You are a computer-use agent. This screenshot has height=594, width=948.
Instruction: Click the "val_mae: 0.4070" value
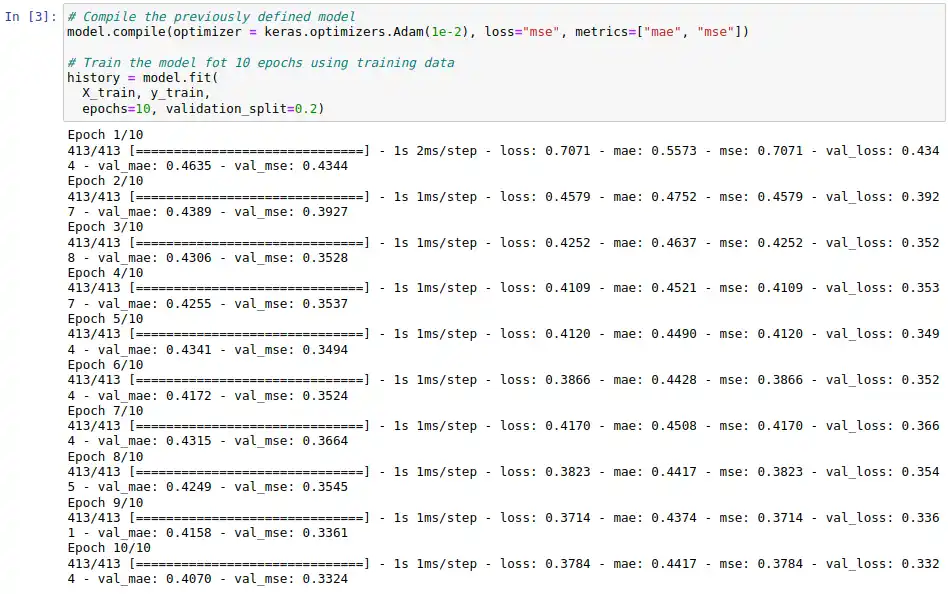[x=155, y=578]
